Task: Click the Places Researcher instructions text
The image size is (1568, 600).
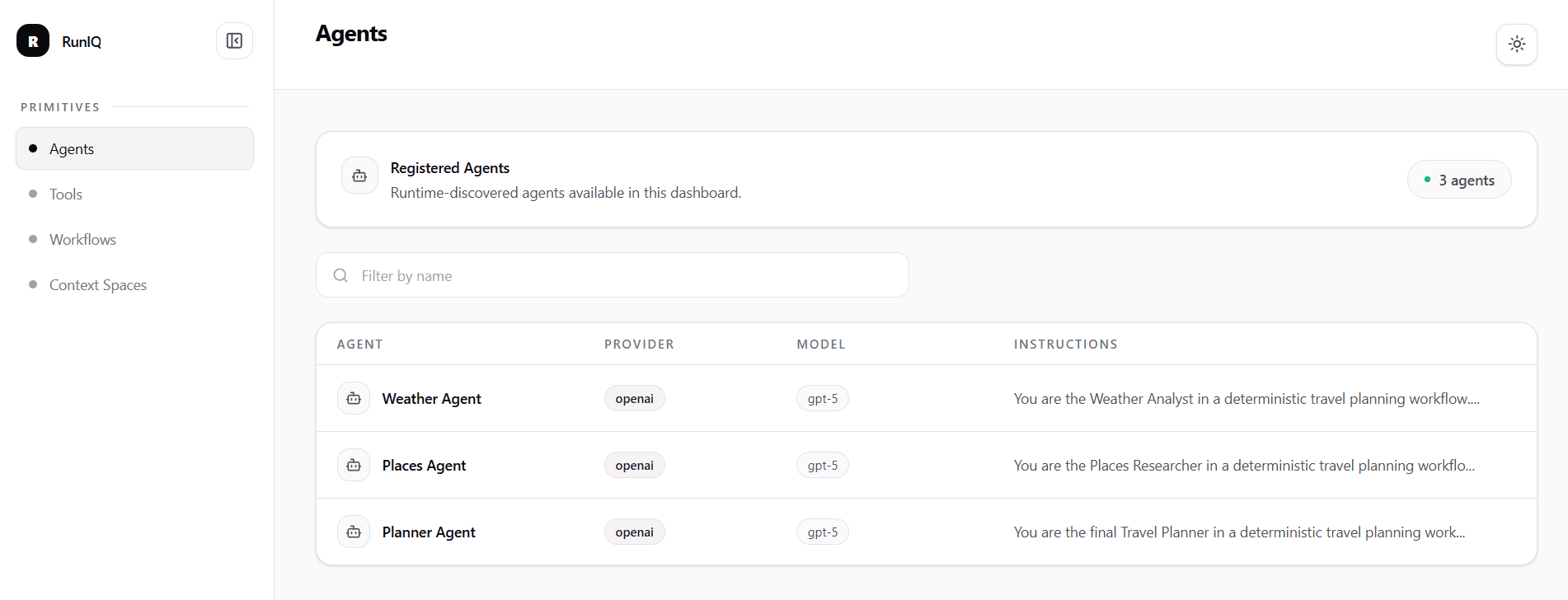Action: (1244, 465)
